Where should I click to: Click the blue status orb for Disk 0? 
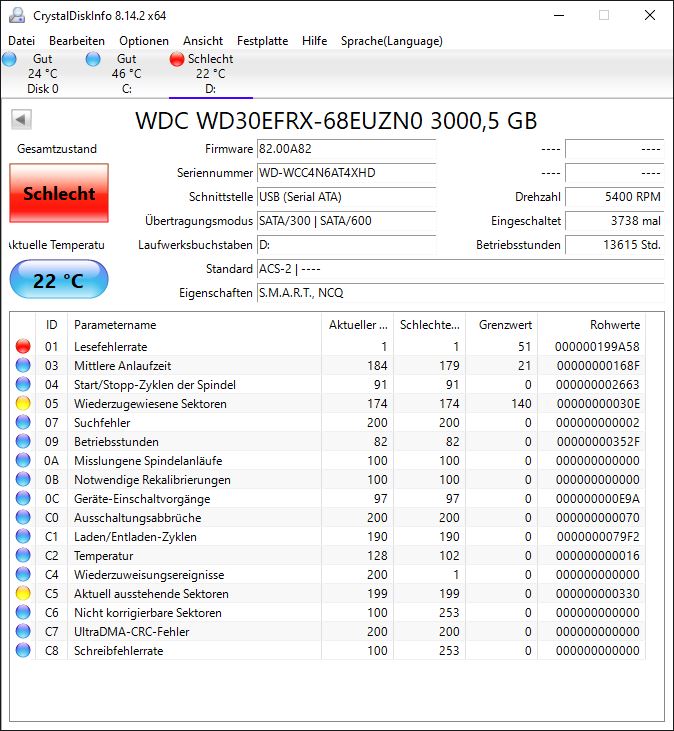9,59
